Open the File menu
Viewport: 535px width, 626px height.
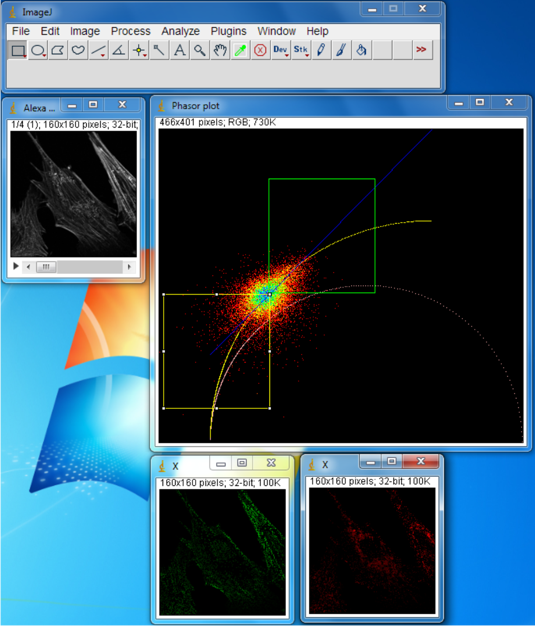pyautogui.click(x=21, y=31)
